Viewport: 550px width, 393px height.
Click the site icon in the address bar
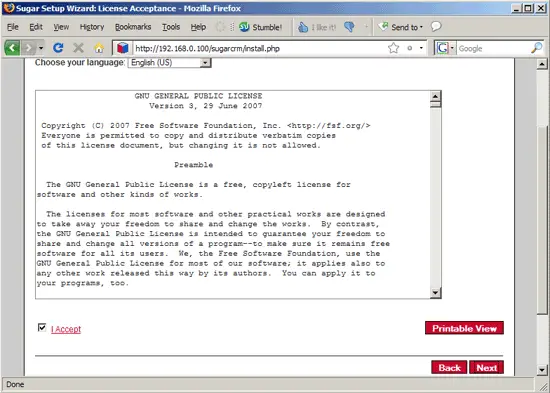[122, 48]
